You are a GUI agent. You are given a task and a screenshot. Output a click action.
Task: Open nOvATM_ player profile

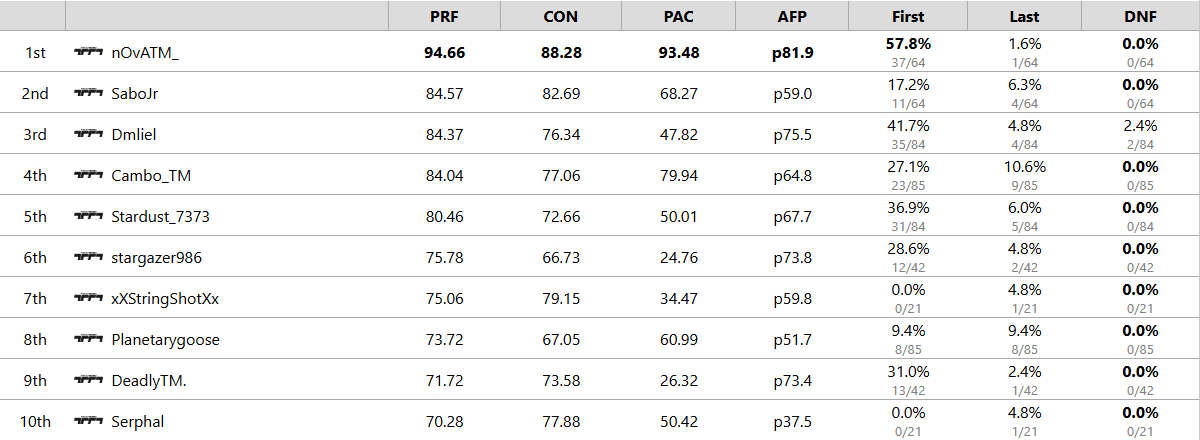pos(145,52)
